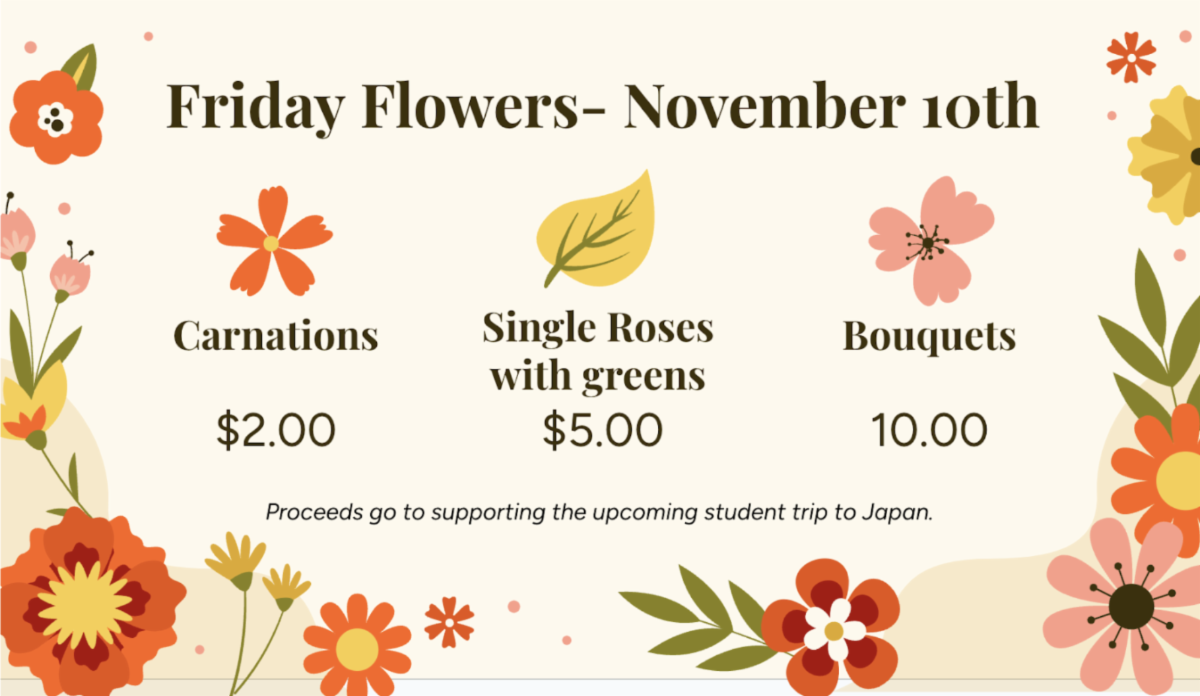1200x696 pixels.
Task: Click the small orange daisy with yellow center at bottom
Action: click(357, 645)
